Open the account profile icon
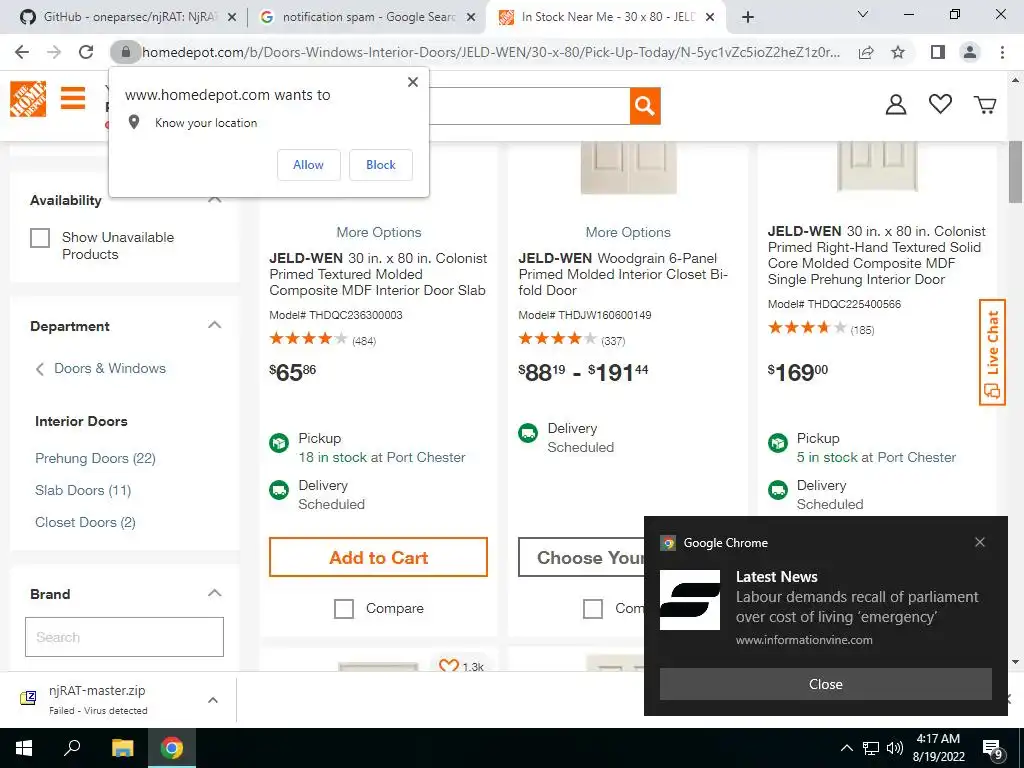The height and width of the screenshot is (768, 1024). pyautogui.click(x=895, y=104)
